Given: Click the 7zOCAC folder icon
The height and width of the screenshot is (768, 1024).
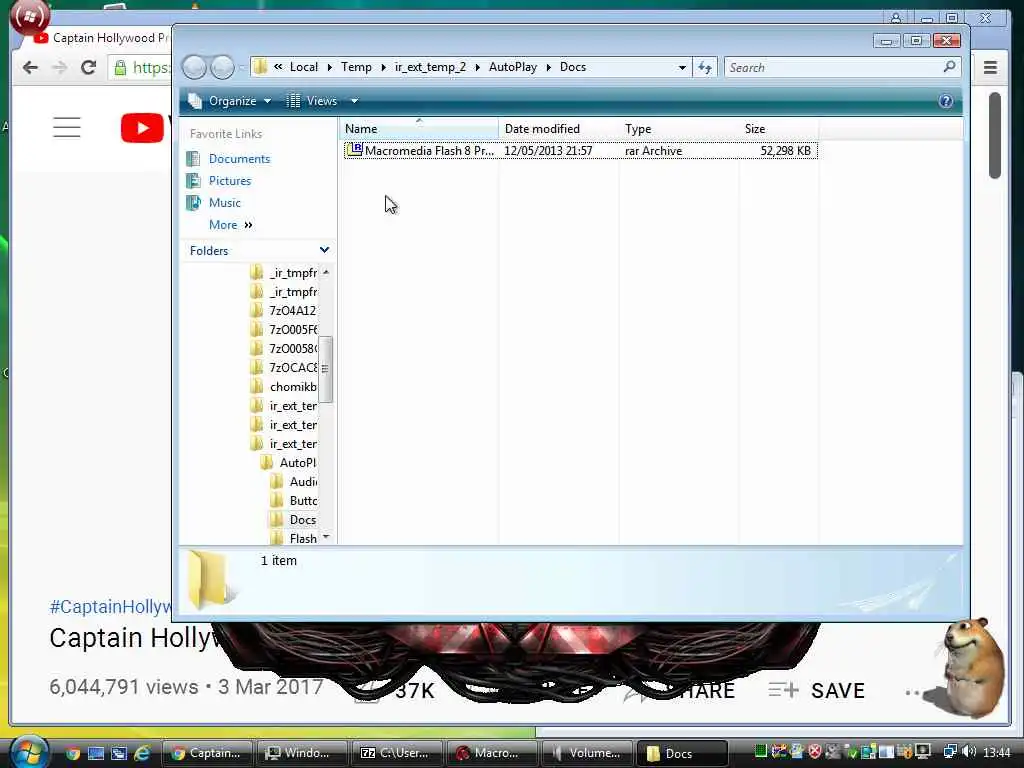Looking at the screenshot, I should [x=257, y=367].
